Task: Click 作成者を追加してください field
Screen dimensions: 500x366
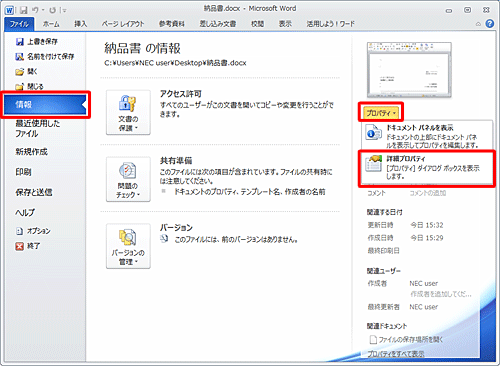Action: click(x=441, y=294)
